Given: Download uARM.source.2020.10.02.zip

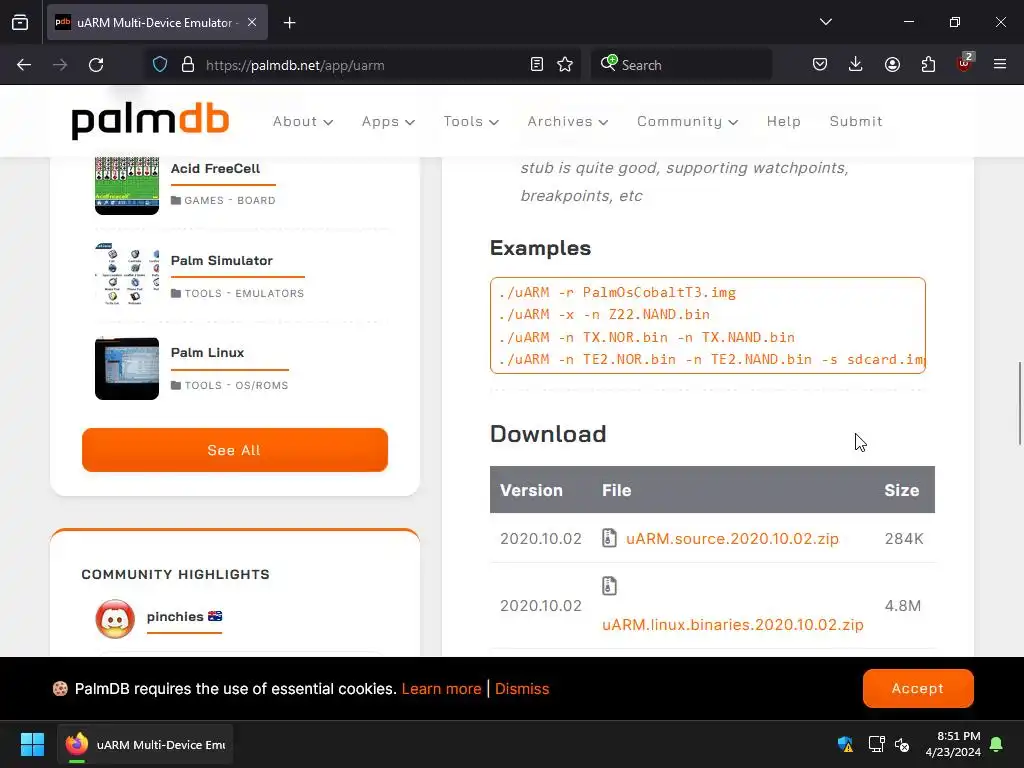Looking at the screenshot, I should pos(732,539).
